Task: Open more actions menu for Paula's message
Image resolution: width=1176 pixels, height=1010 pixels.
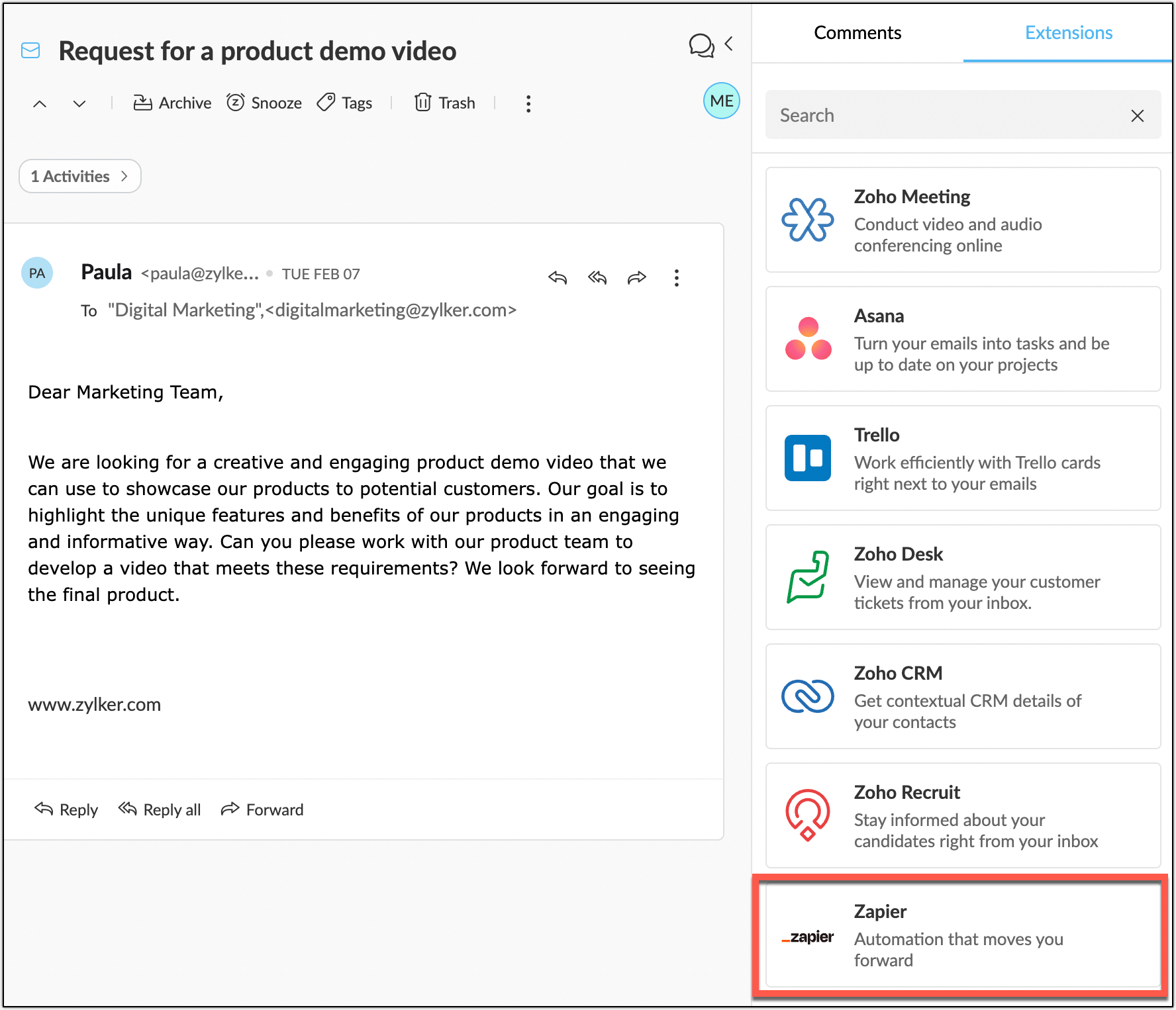Action: (676, 278)
